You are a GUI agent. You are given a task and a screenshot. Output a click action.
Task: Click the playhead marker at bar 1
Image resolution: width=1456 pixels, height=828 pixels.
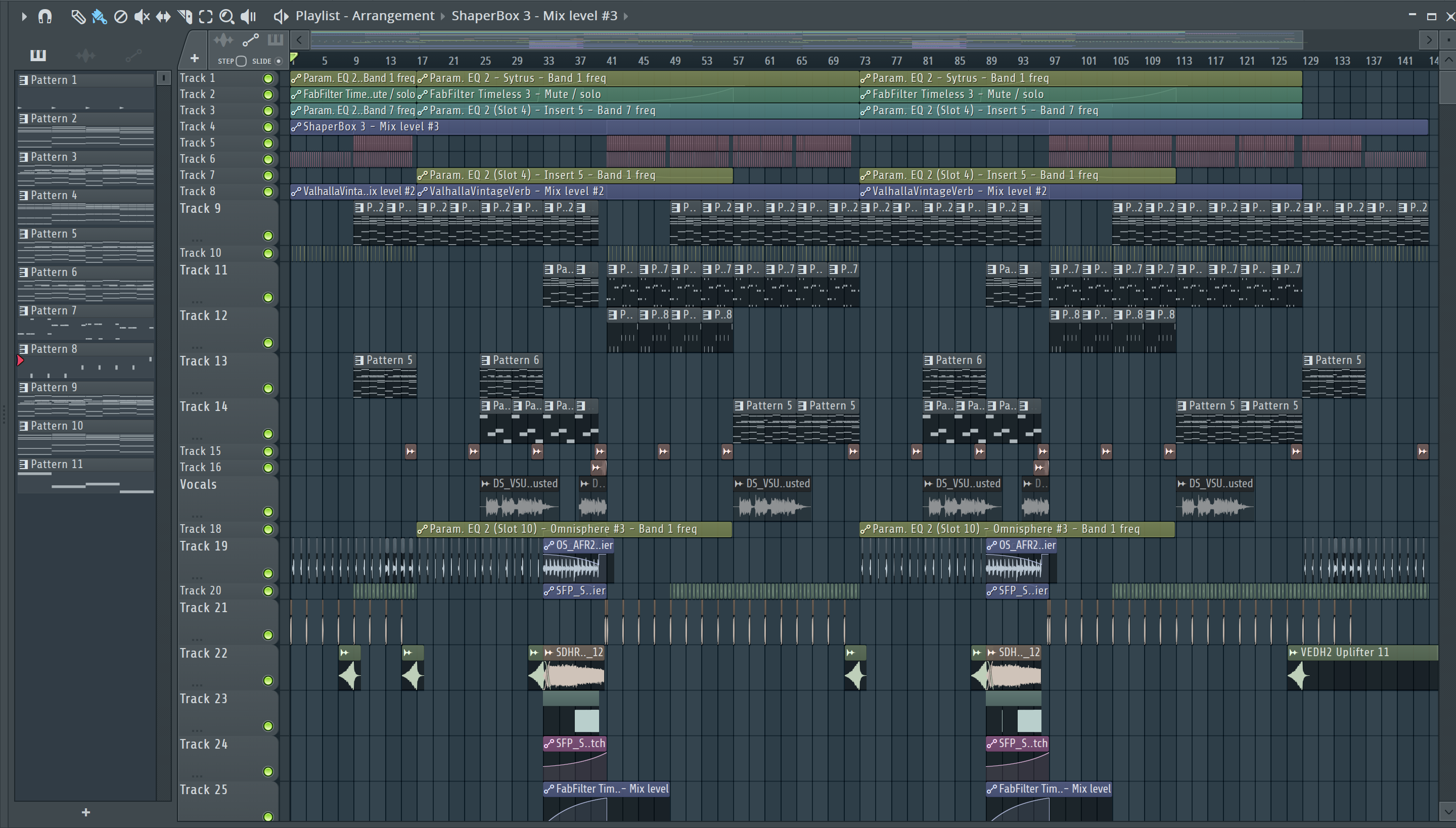click(294, 58)
